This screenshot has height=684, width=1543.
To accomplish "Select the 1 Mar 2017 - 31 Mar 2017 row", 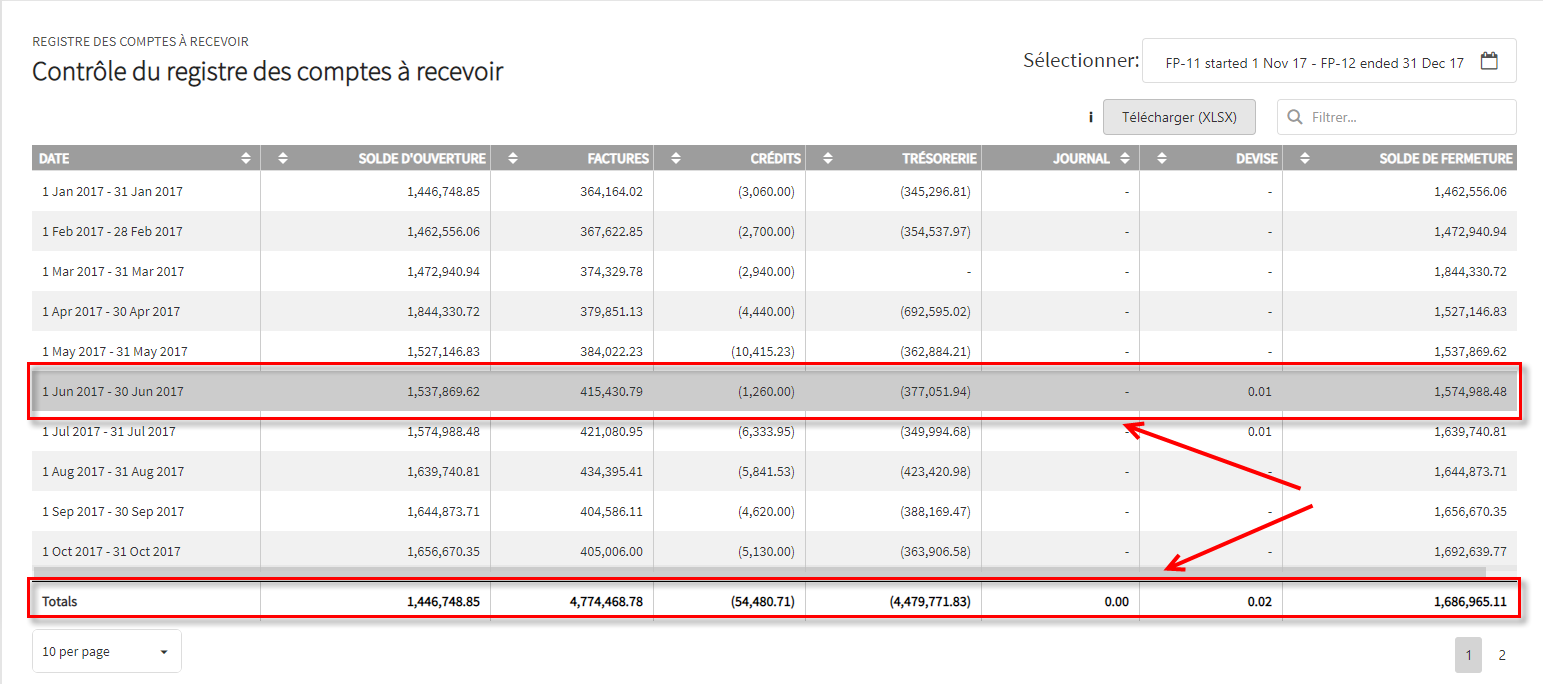I will [x=774, y=271].
